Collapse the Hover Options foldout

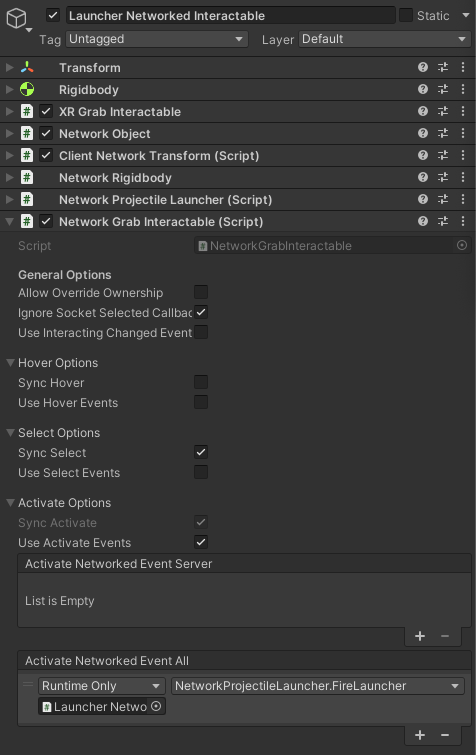tap(10, 363)
